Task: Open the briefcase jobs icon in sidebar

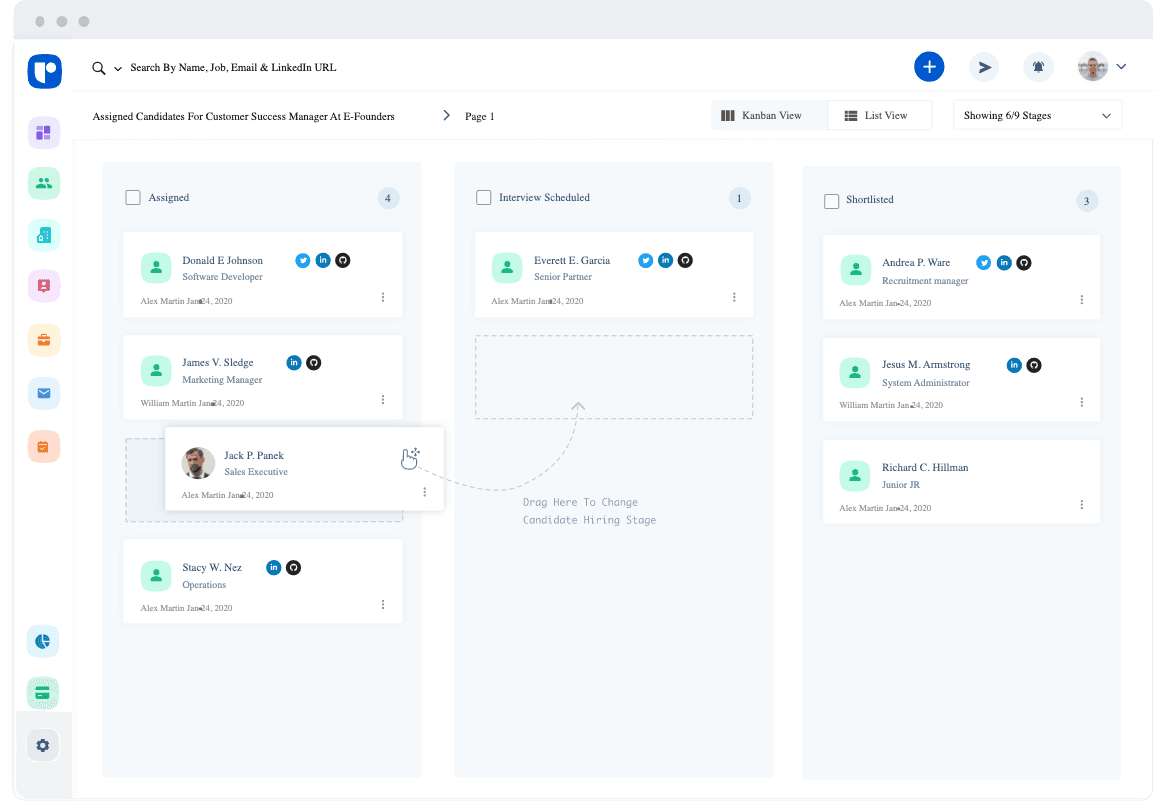Action: click(44, 340)
